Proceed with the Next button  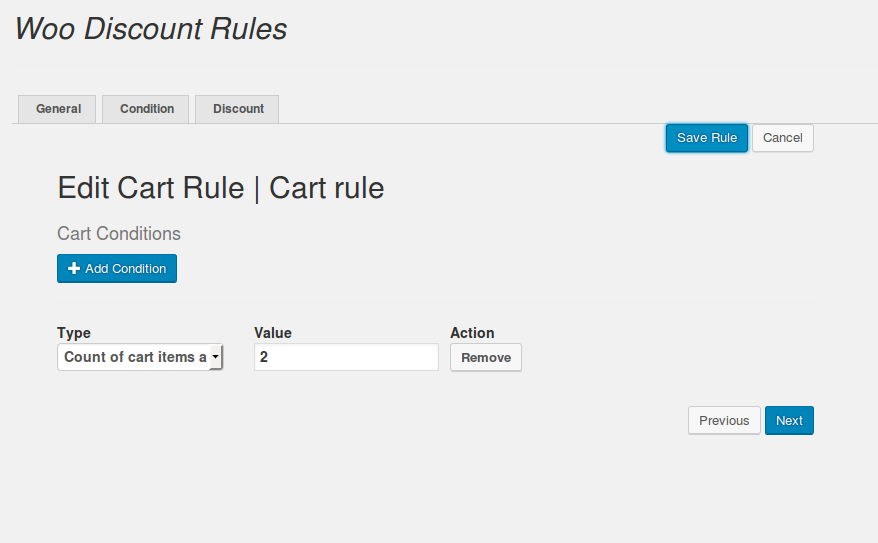[x=789, y=420]
